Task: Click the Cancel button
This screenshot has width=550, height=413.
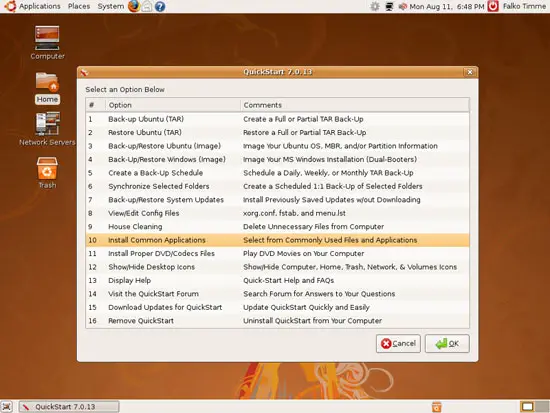Action: pos(398,344)
